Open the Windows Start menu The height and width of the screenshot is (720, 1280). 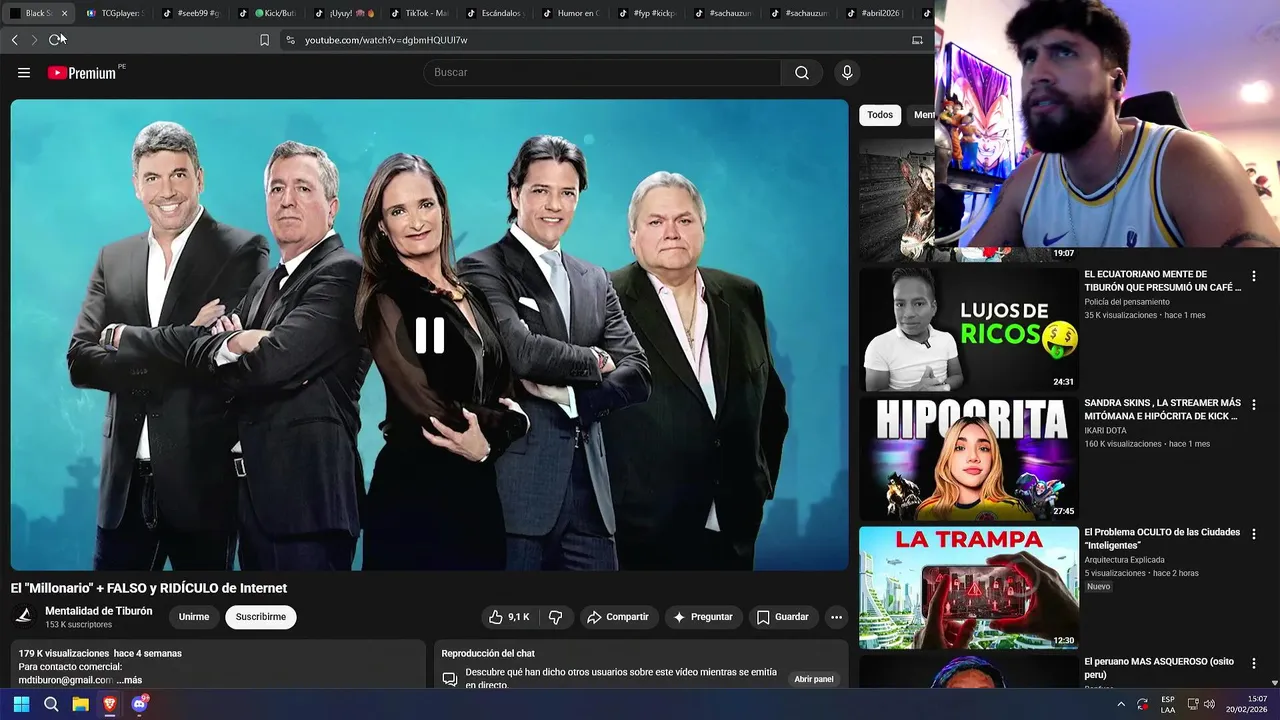point(21,704)
